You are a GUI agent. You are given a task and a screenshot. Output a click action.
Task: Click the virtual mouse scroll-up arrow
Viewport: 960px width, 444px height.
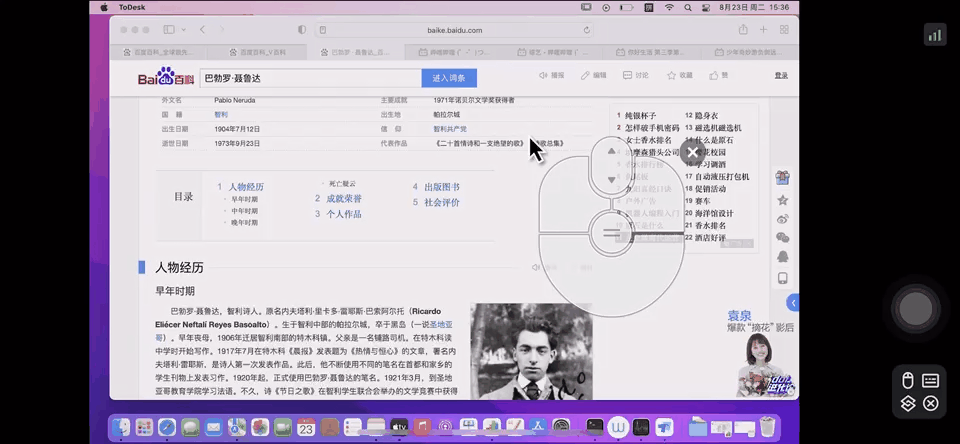point(611,151)
